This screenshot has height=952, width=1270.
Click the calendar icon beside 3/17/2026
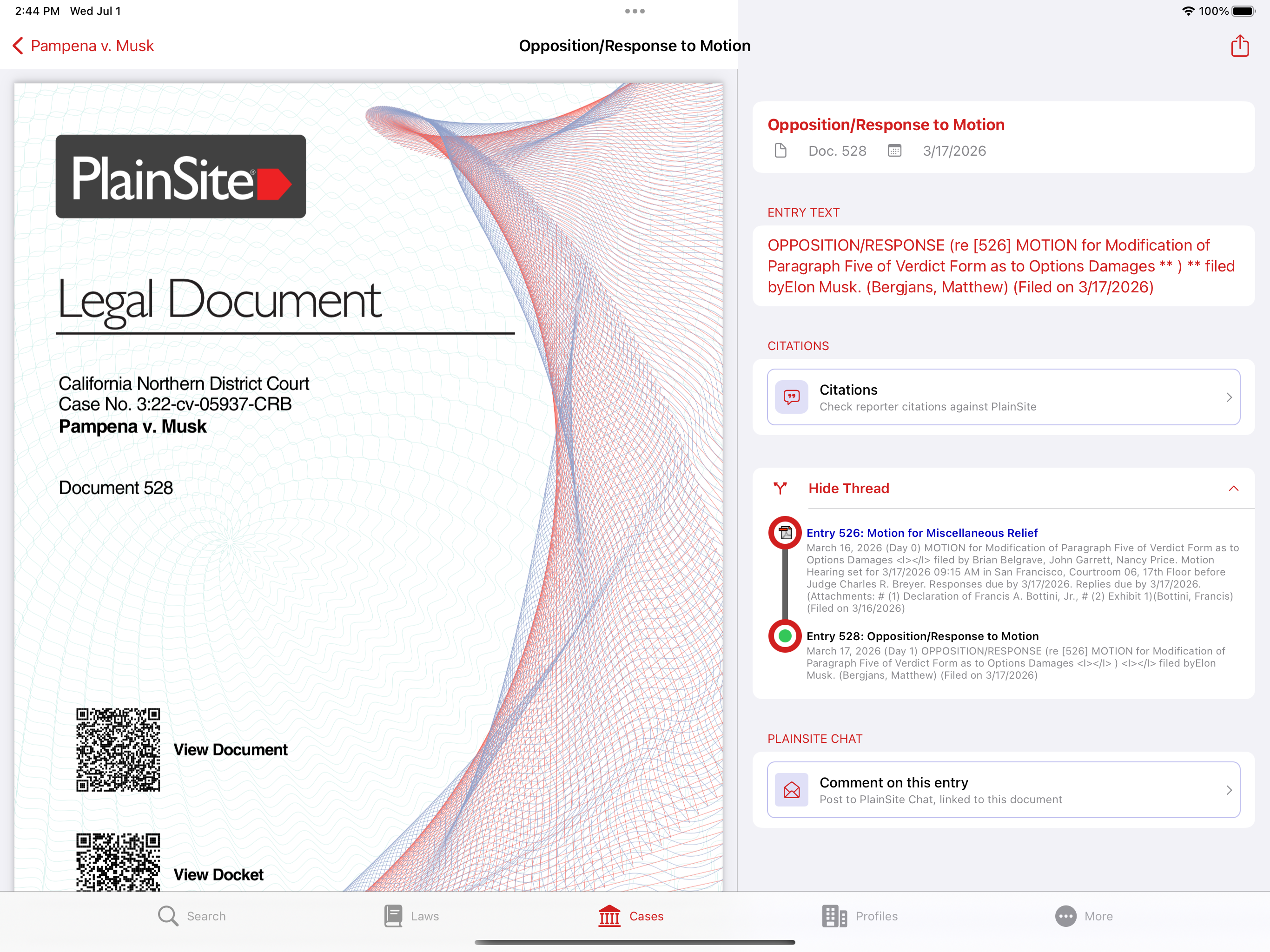pos(894,151)
